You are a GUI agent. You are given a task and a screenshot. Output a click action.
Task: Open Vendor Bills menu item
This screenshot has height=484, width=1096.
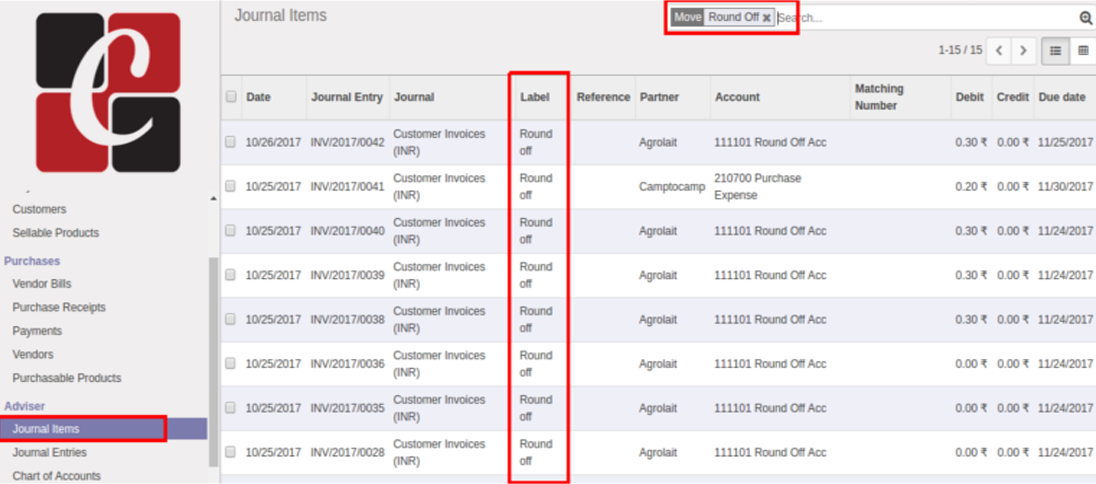pos(42,284)
